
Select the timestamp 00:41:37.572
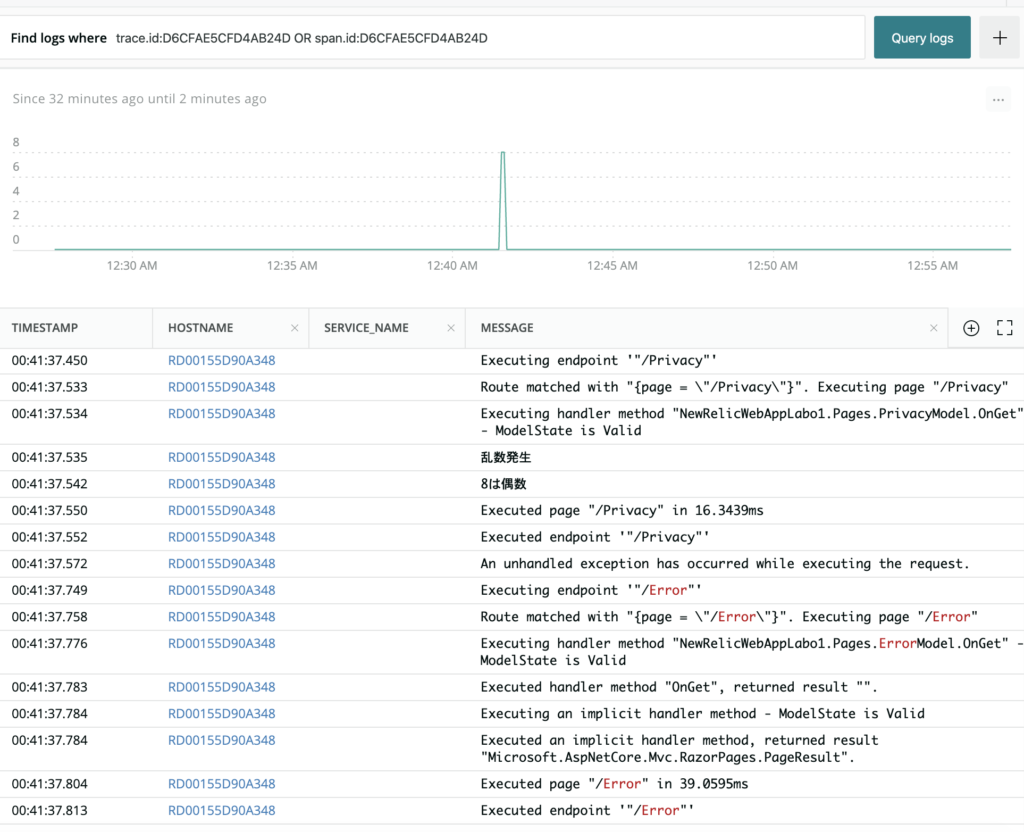49,564
